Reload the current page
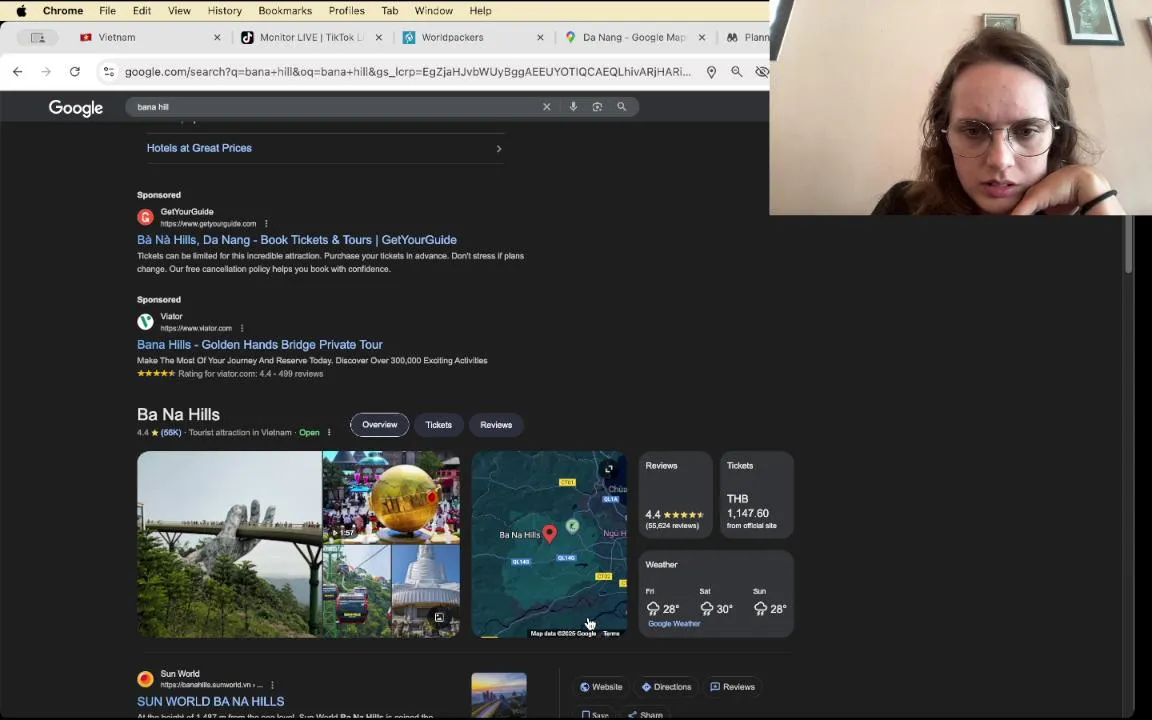Image resolution: width=1152 pixels, height=720 pixels. pyautogui.click(x=75, y=71)
